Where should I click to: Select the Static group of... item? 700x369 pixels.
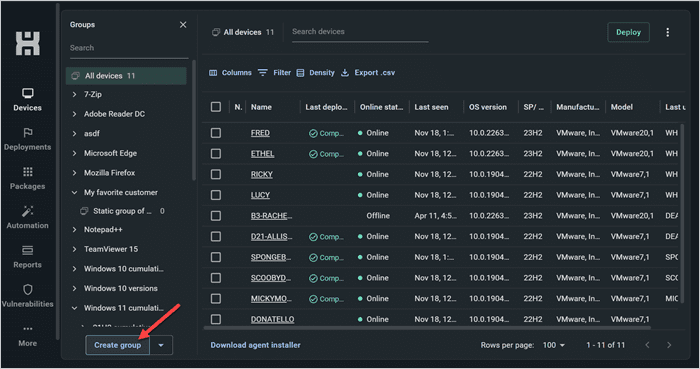pos(122,211)
